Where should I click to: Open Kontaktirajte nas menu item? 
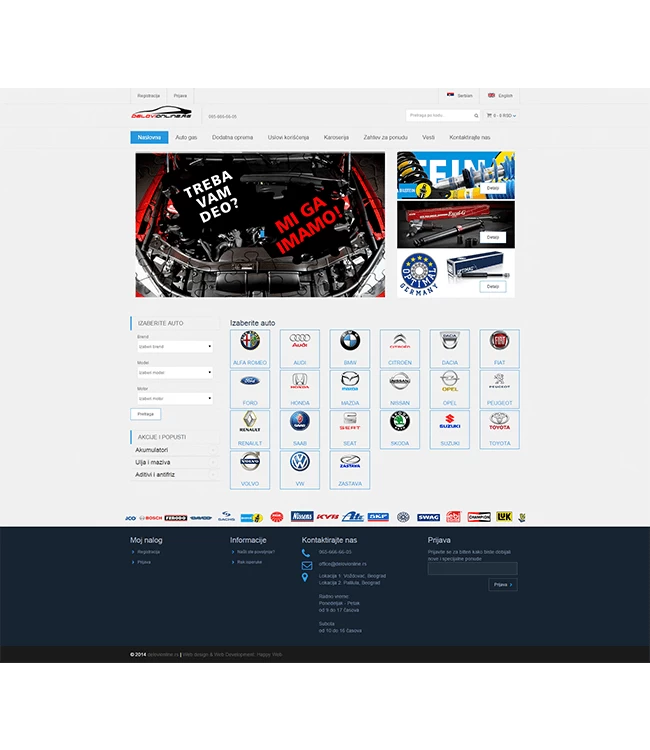pos(470,137)
